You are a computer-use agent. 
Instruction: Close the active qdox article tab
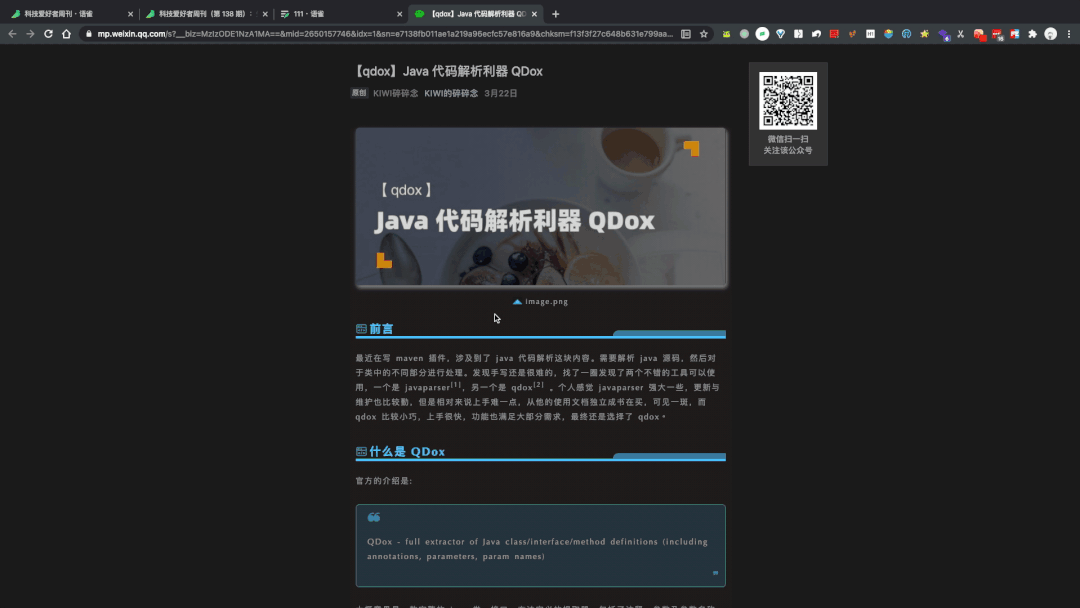point(534,14)
